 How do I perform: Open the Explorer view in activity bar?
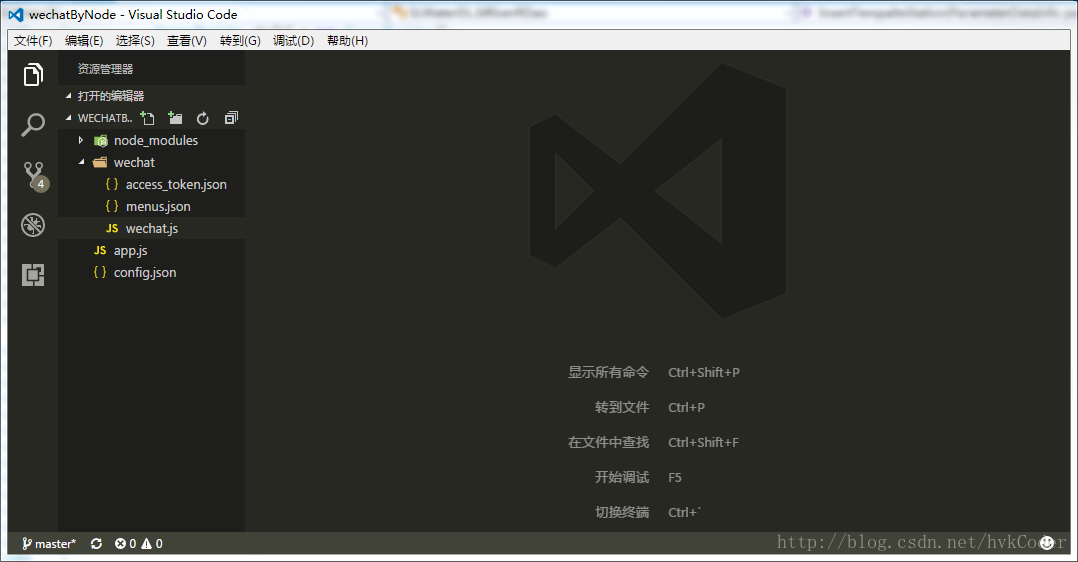(x=33, y=75)
